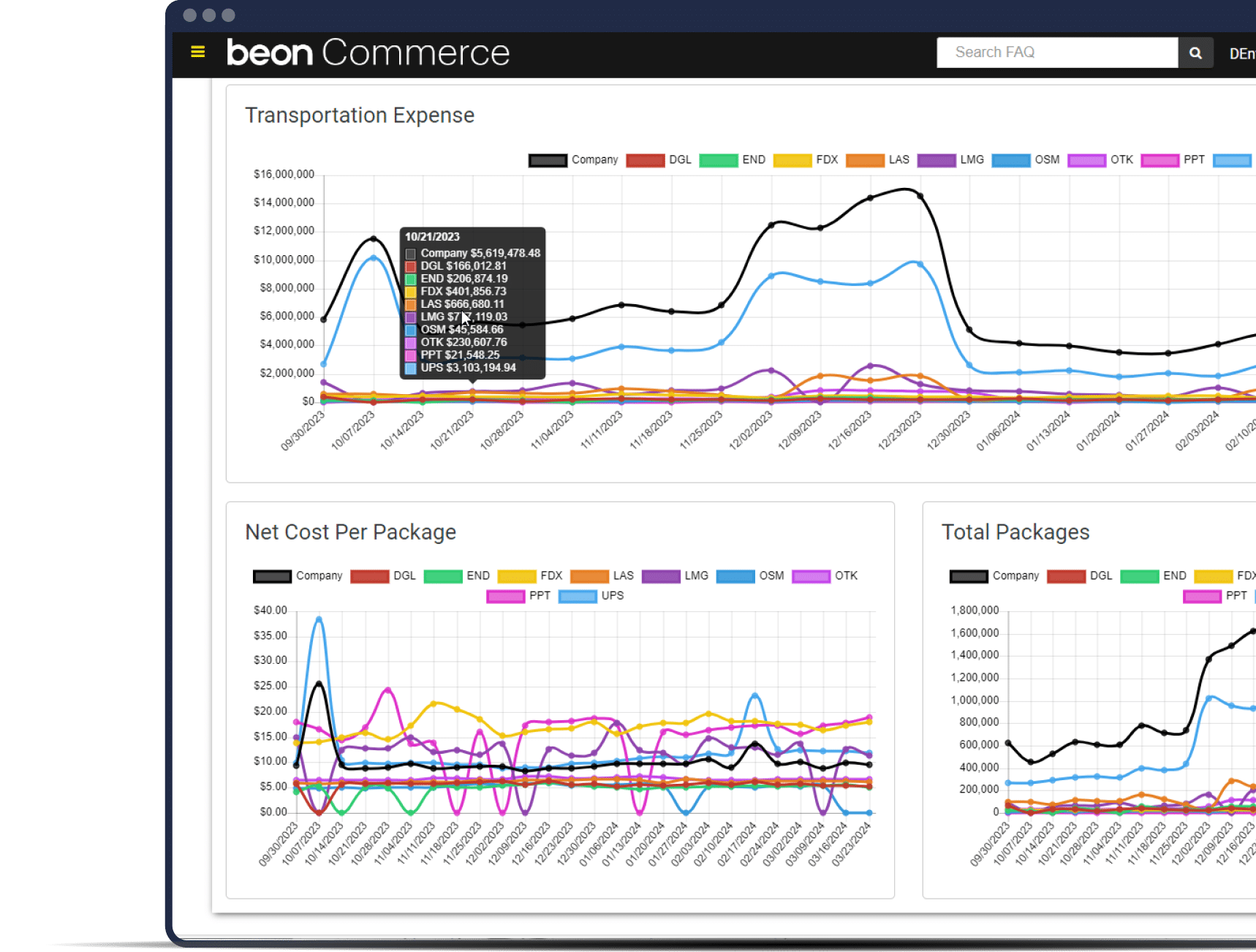Hide DGL line in Net Cost Per Package

(383, 576)
